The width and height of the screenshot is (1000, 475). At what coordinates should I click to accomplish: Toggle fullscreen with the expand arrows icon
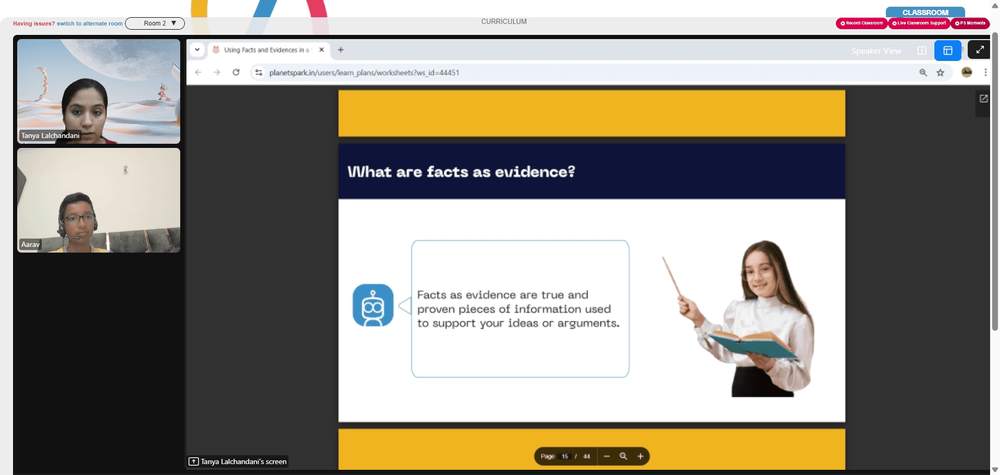[980, 50]
